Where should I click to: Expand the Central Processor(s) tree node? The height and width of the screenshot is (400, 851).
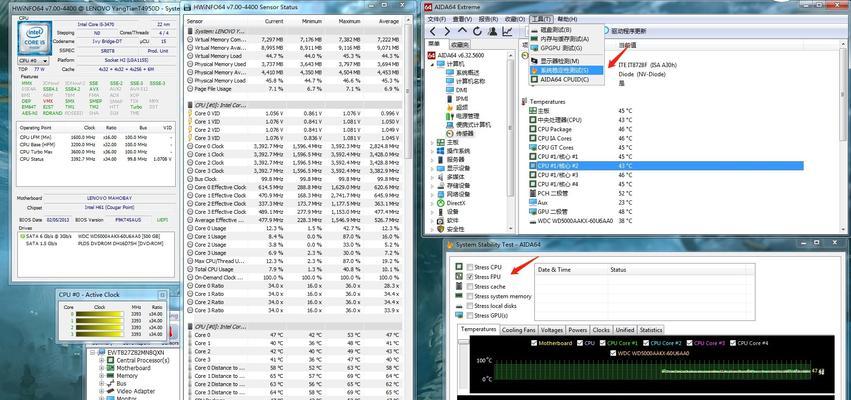[101, 360]
